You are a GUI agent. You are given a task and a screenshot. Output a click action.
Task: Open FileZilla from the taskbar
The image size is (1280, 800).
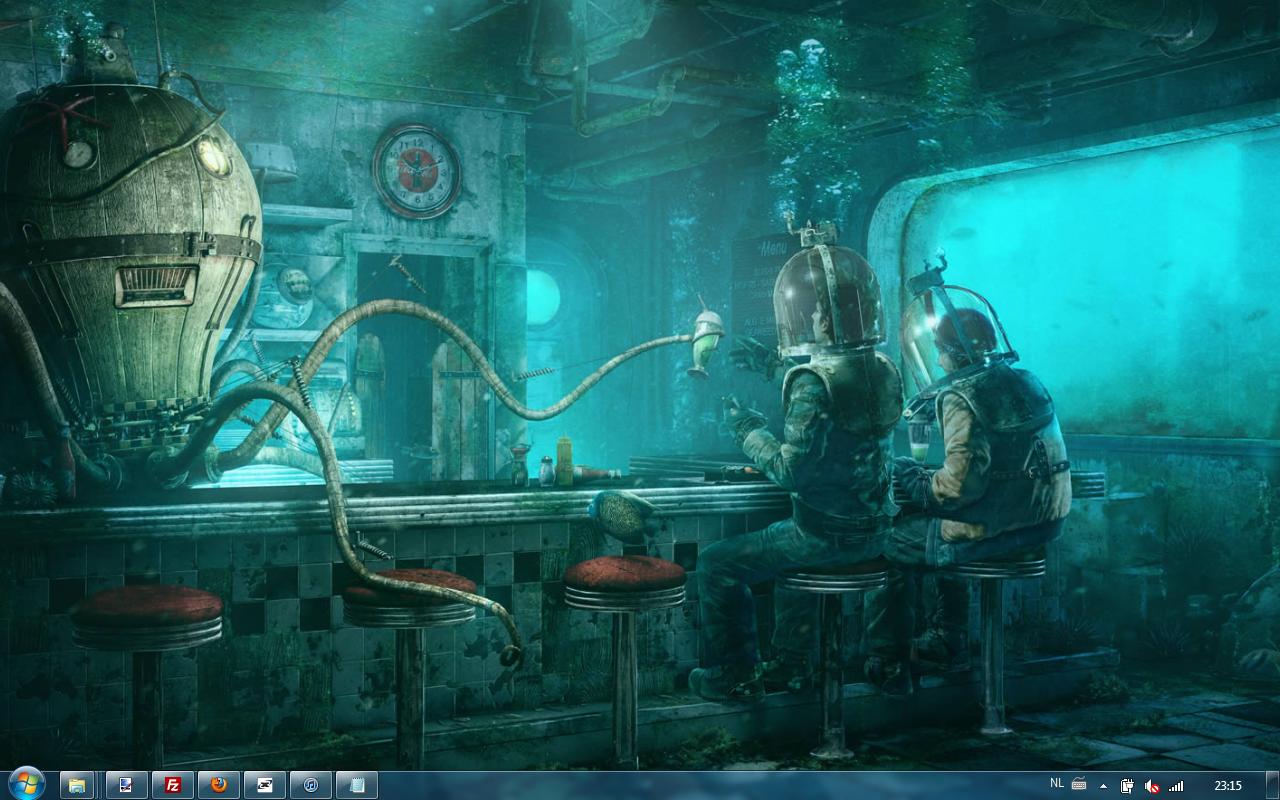173,785
